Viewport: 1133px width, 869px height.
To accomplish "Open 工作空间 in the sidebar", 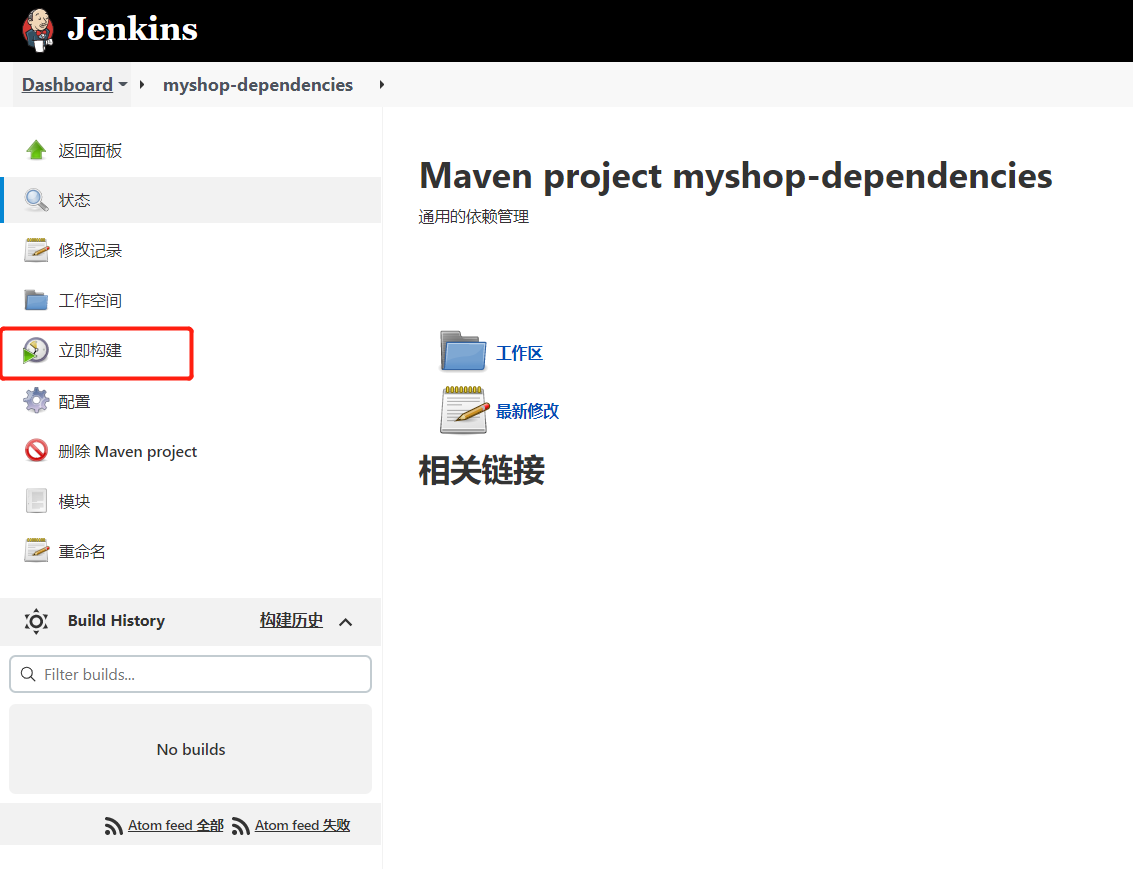I will pos(90,301).
